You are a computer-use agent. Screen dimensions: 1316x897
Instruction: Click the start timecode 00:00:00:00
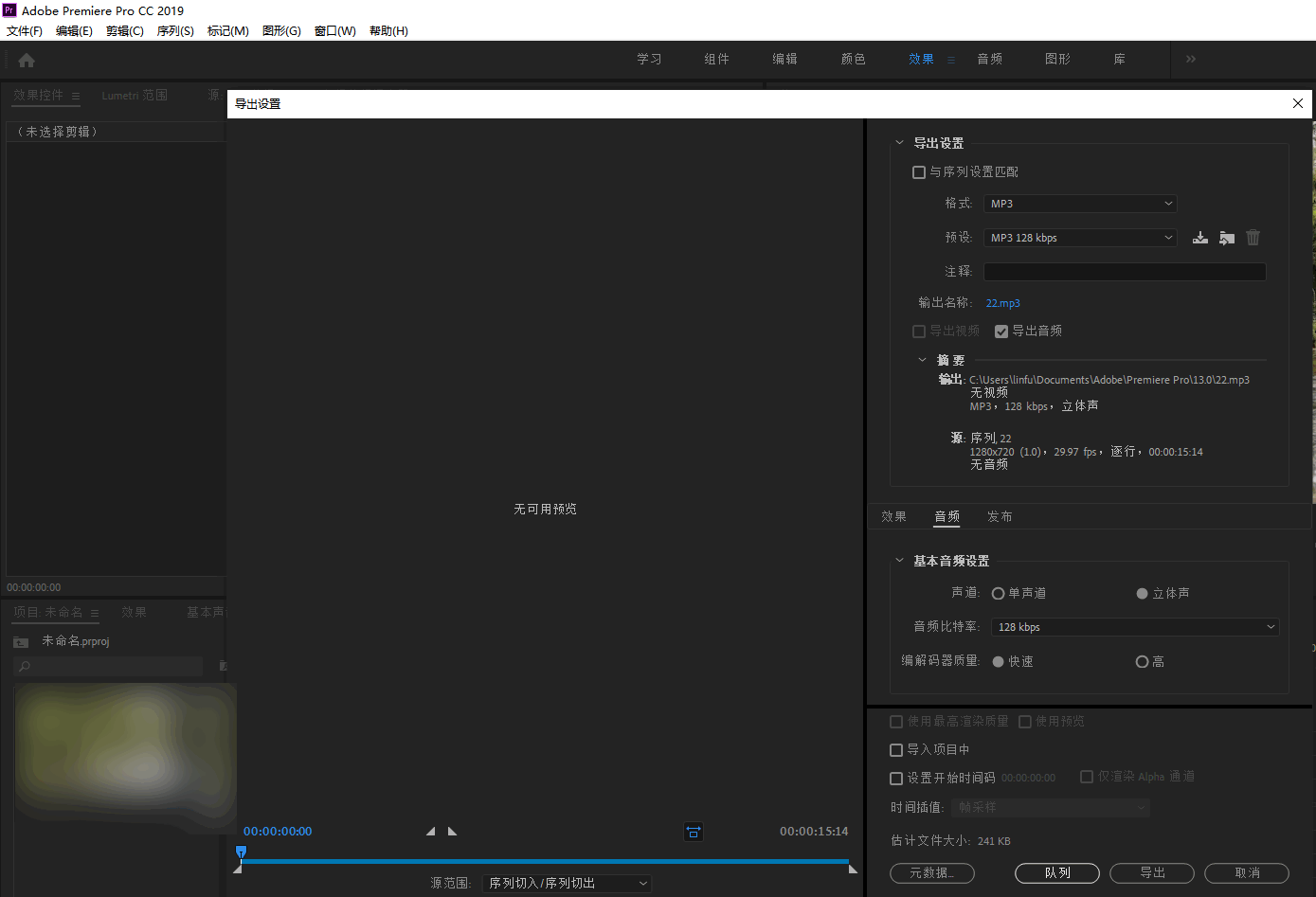coord(278,832)
